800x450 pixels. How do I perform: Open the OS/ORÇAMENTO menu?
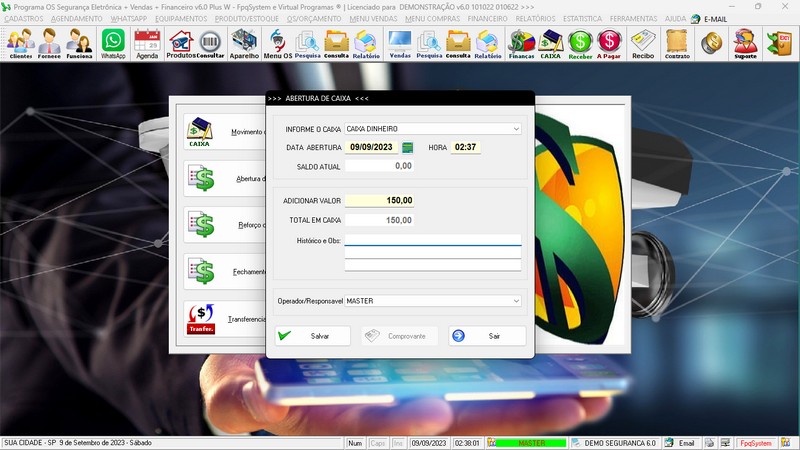pos(314,19)
